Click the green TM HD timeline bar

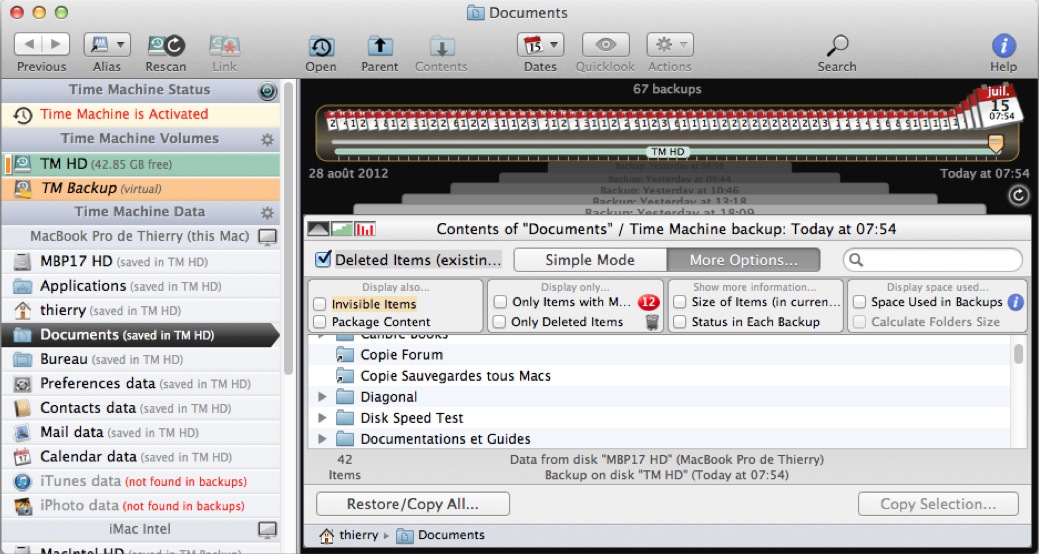(x=667, y=152)
